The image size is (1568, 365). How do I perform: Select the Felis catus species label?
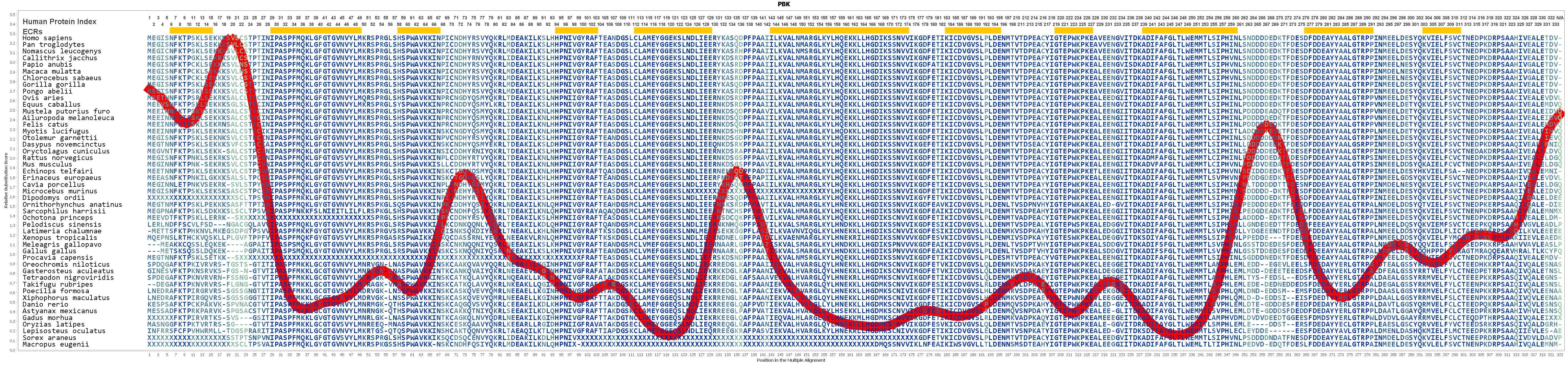click(x=45, y=124)
